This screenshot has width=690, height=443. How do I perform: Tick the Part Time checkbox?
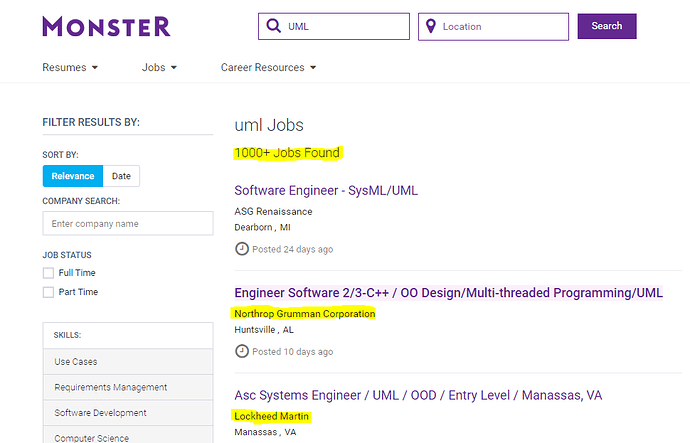tap(48, 292)
